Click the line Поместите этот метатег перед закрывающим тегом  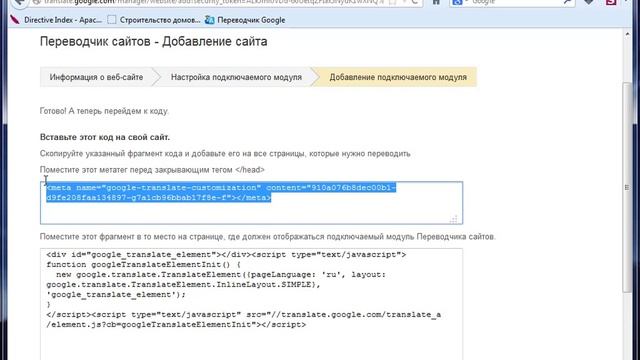(152, 169)
